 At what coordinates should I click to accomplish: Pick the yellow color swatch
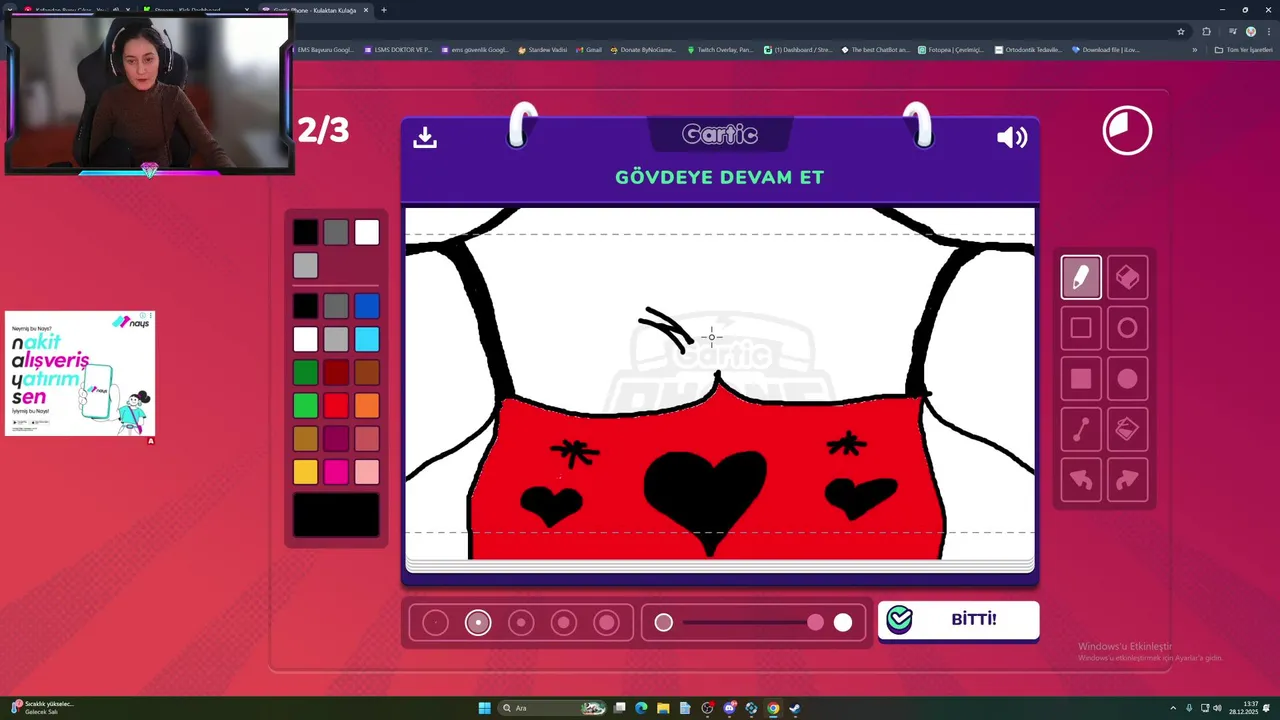coord(306,472)
